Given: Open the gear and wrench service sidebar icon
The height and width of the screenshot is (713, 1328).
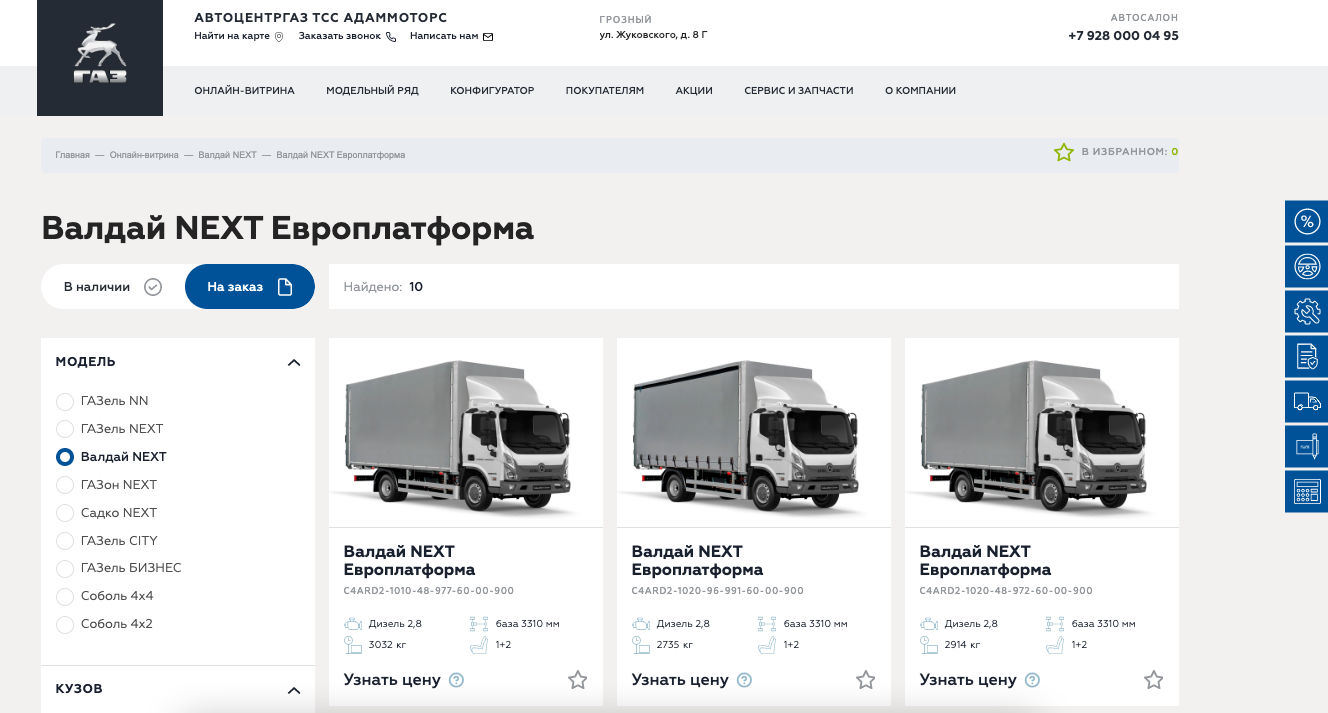Looking at the screenshot, I should tap(1306, 312).
